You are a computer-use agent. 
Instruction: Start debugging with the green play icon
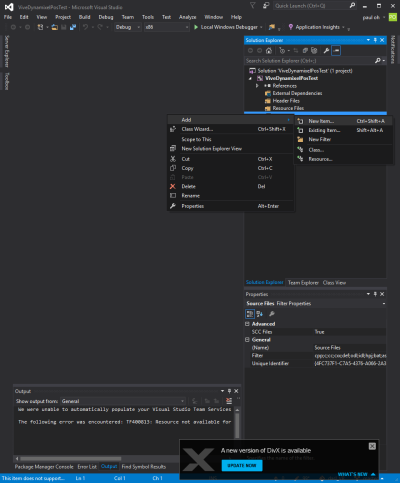196,27
